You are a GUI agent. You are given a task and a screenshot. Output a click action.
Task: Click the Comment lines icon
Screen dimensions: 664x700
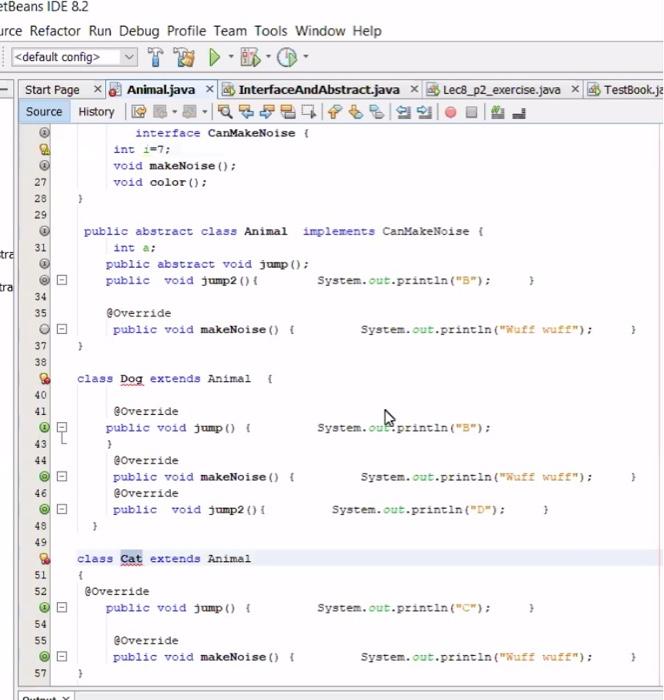pos(497,112)
